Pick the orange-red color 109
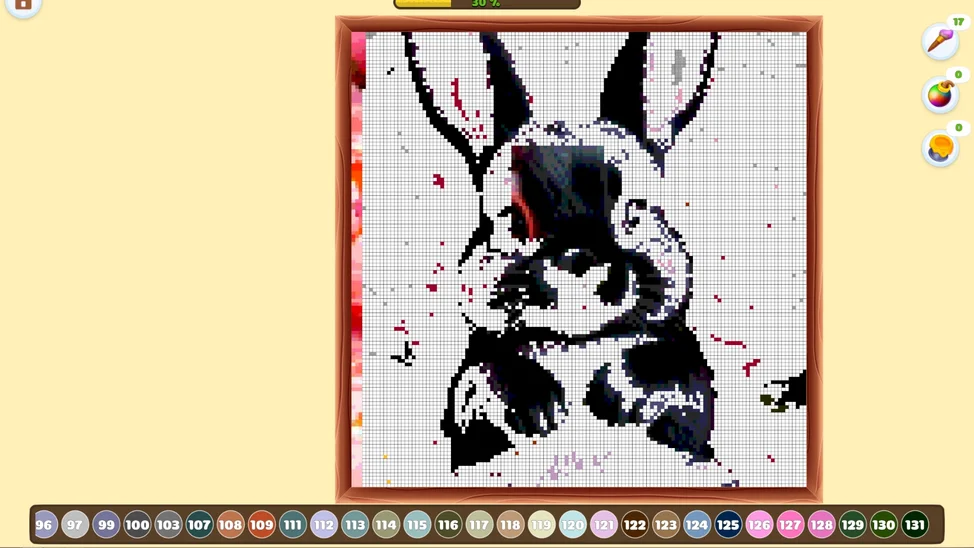The width and height of the screenshot is (974, 548). [261, 525]
